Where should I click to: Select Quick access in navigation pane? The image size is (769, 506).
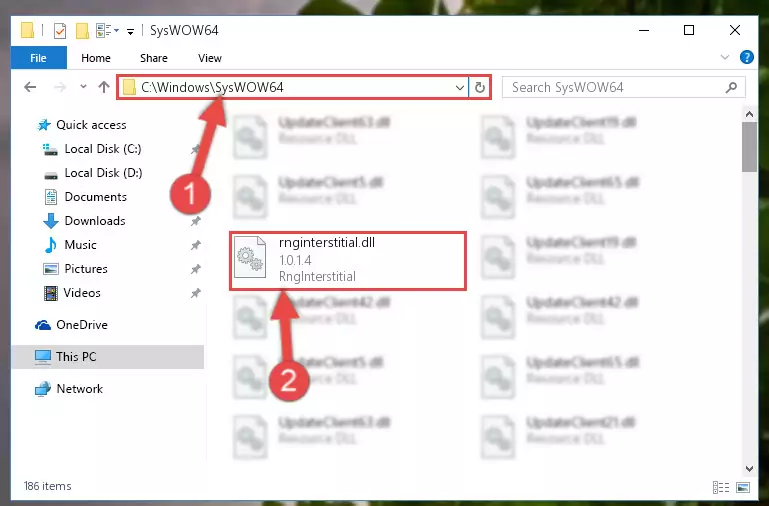(91, 125)
